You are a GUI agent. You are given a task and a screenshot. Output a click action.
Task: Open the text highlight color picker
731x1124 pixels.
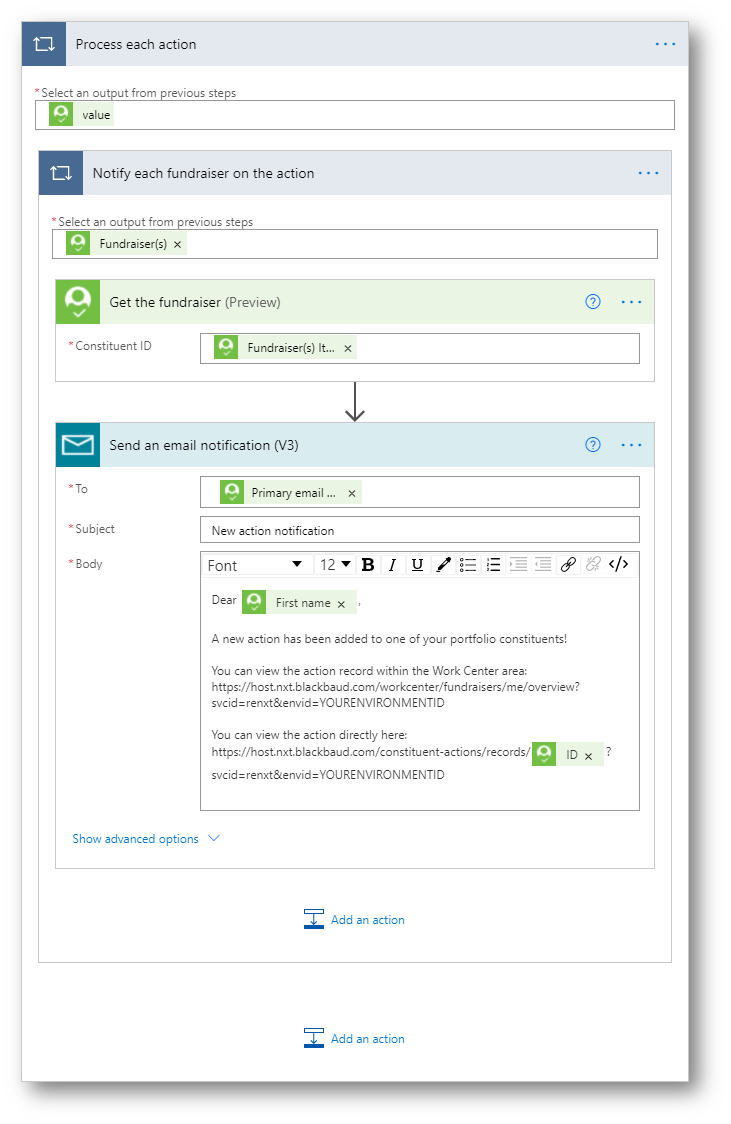[x=443, y=565]
